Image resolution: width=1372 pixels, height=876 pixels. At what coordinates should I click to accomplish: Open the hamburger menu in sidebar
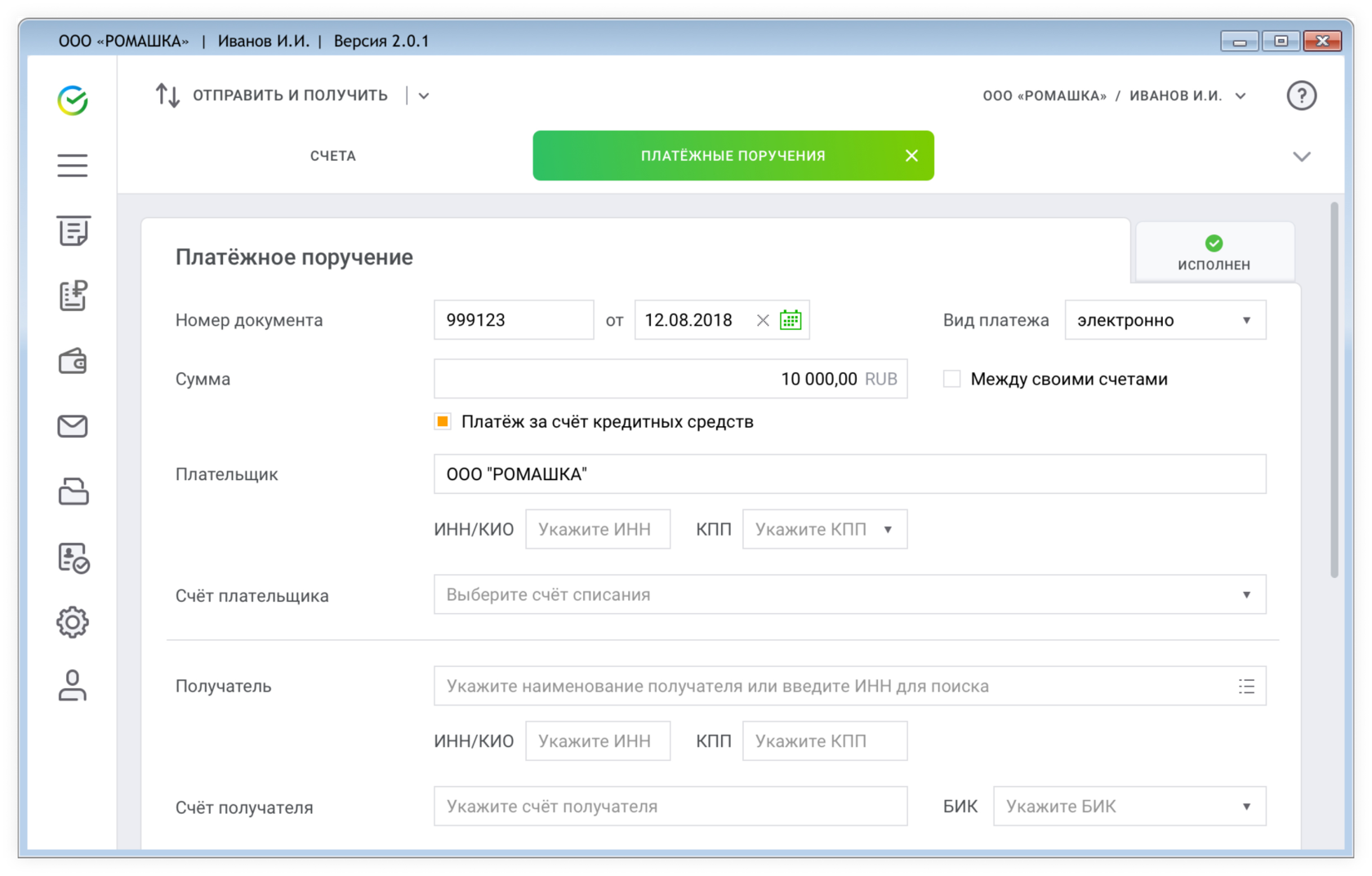tap(72, 166)
